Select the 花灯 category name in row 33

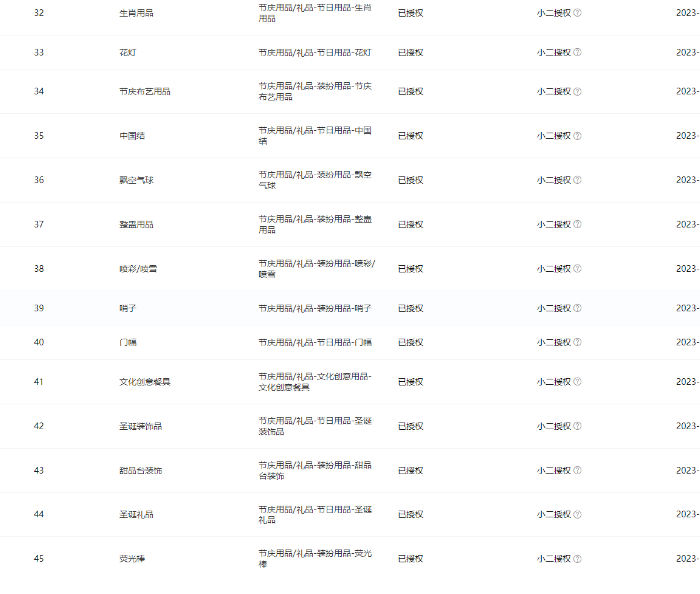tap(128, 53)
